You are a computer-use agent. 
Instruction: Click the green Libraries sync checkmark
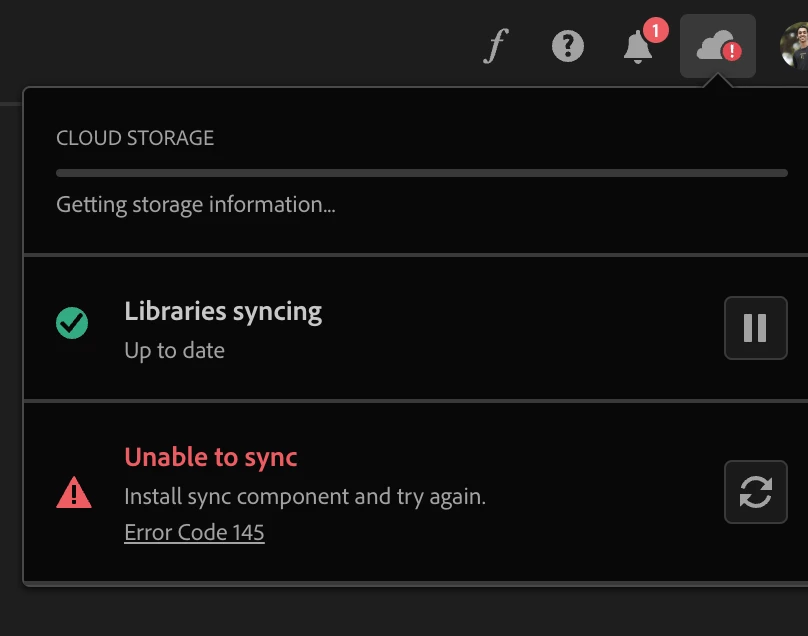(73, 323)
